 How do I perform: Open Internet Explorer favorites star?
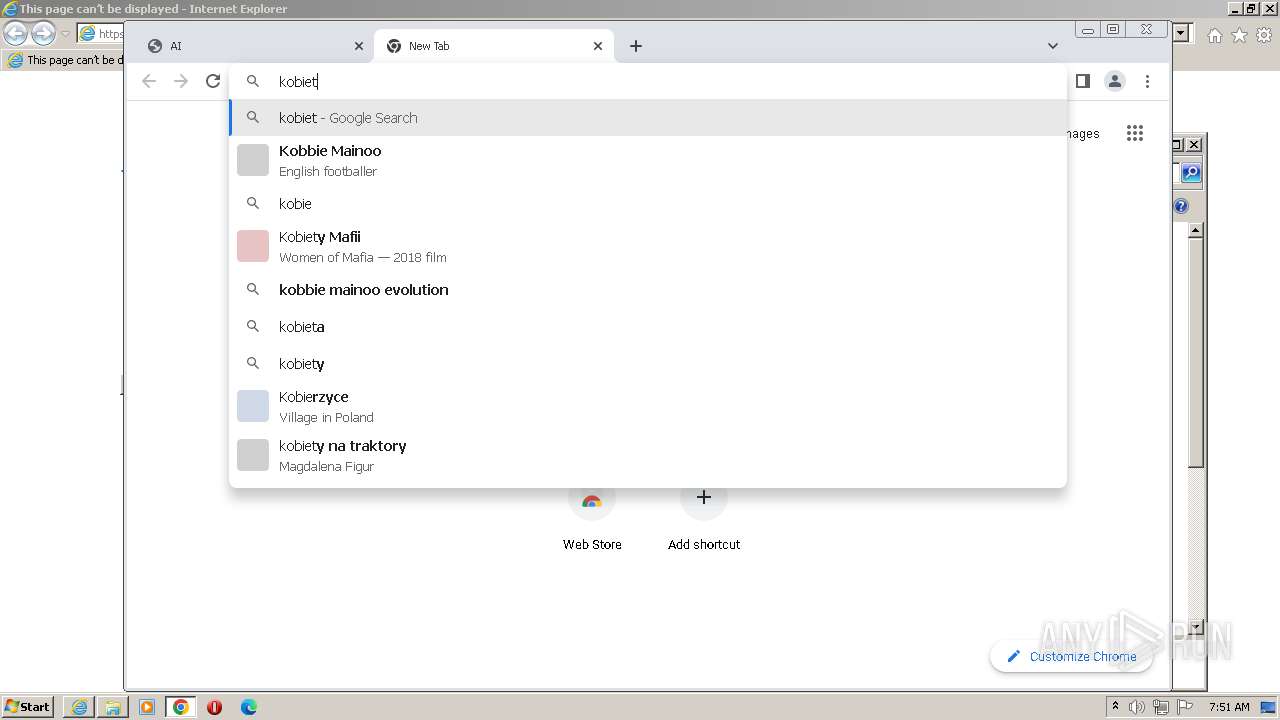point(1239,35)
